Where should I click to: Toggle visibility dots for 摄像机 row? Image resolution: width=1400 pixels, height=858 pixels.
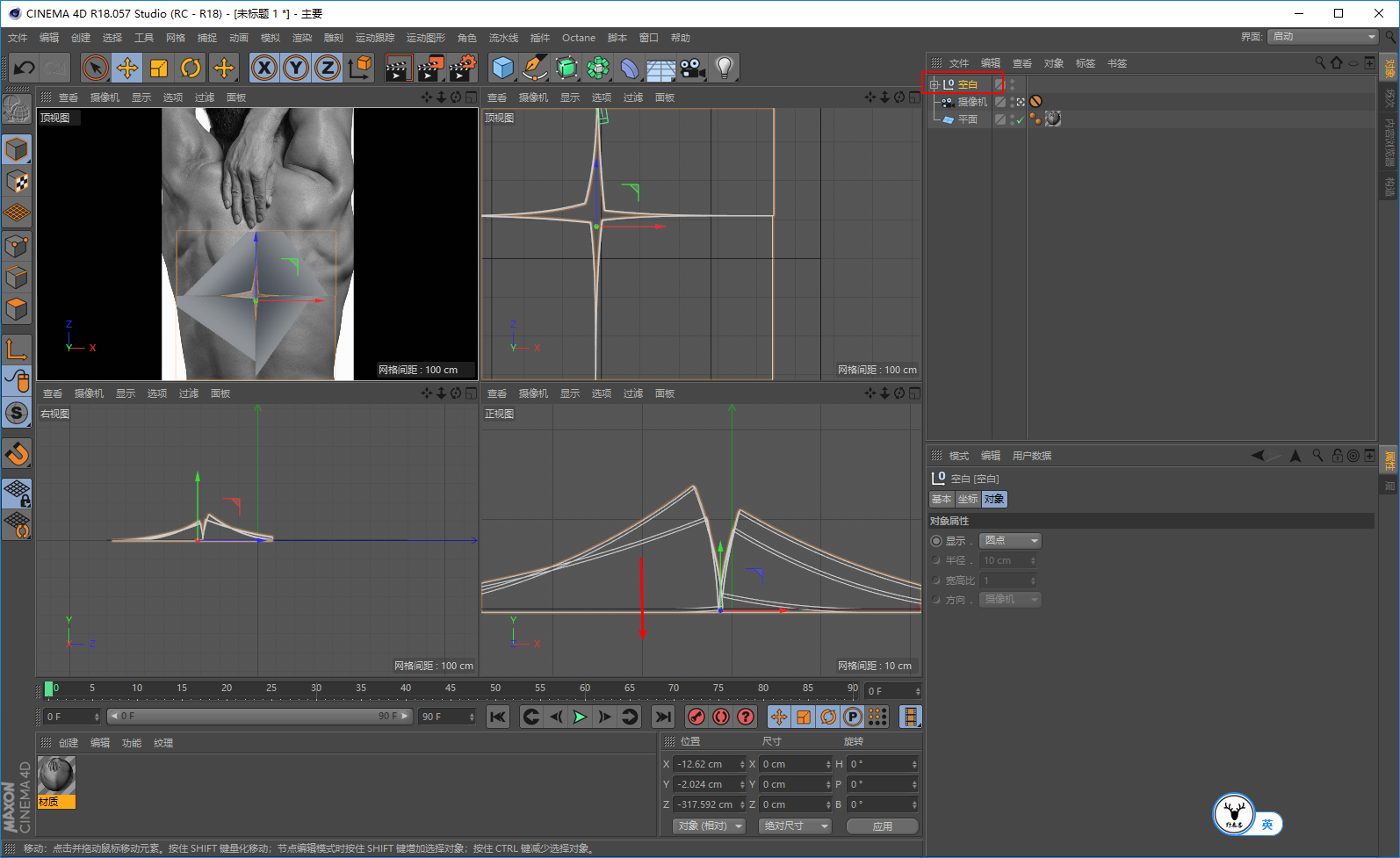1012,102
